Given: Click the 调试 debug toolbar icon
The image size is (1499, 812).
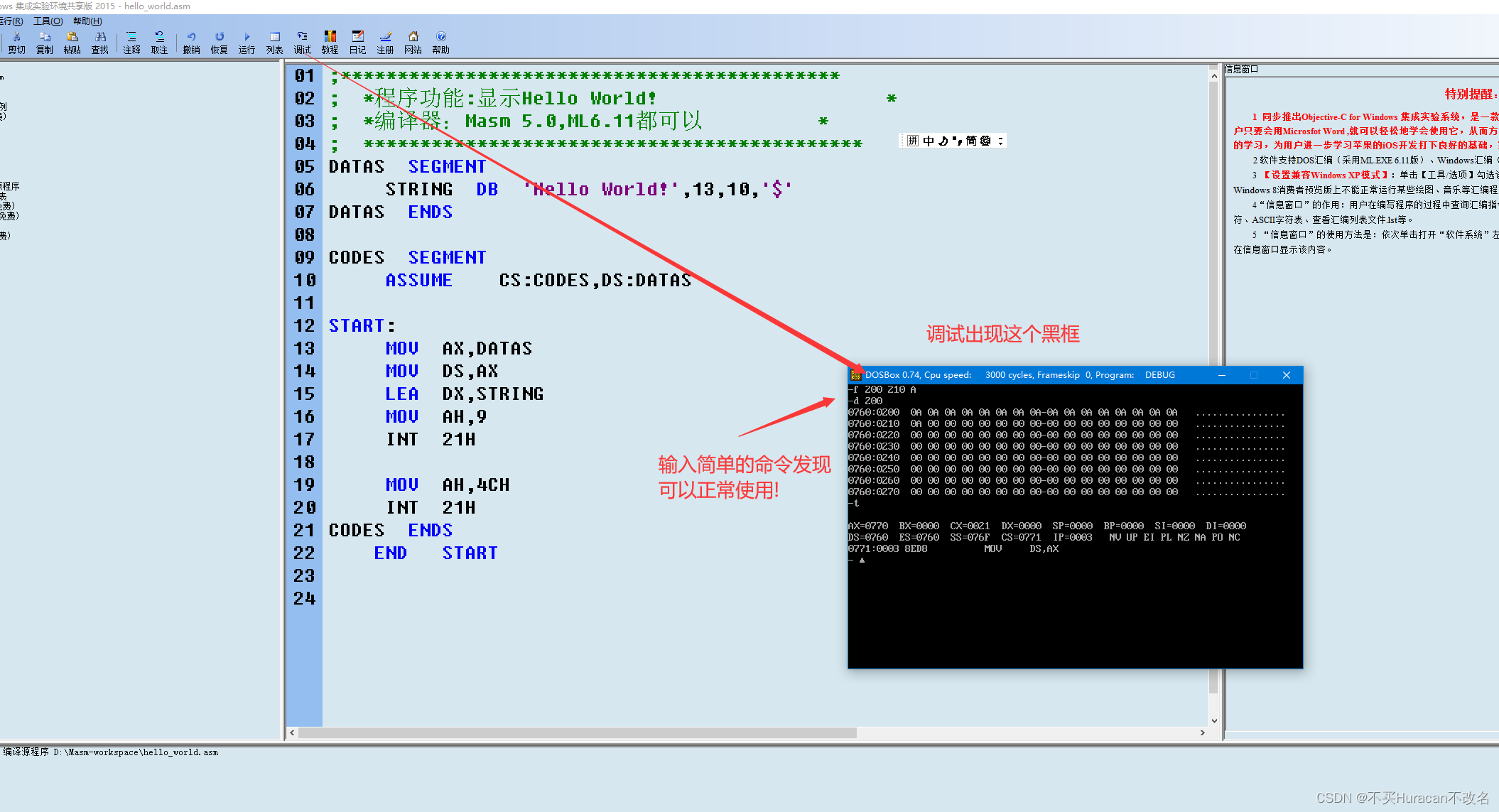Looking at the screenshot, I should tap(302, 42).
